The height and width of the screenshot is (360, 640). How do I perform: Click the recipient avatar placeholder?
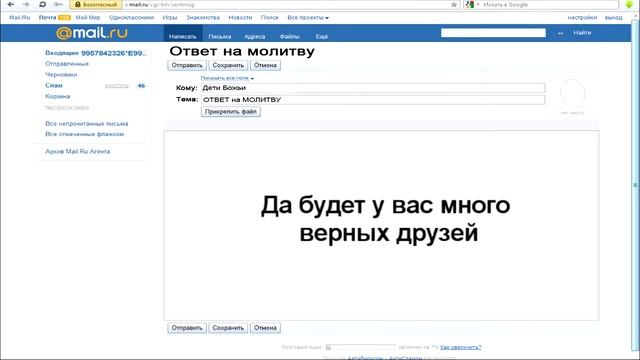point(572,97)
